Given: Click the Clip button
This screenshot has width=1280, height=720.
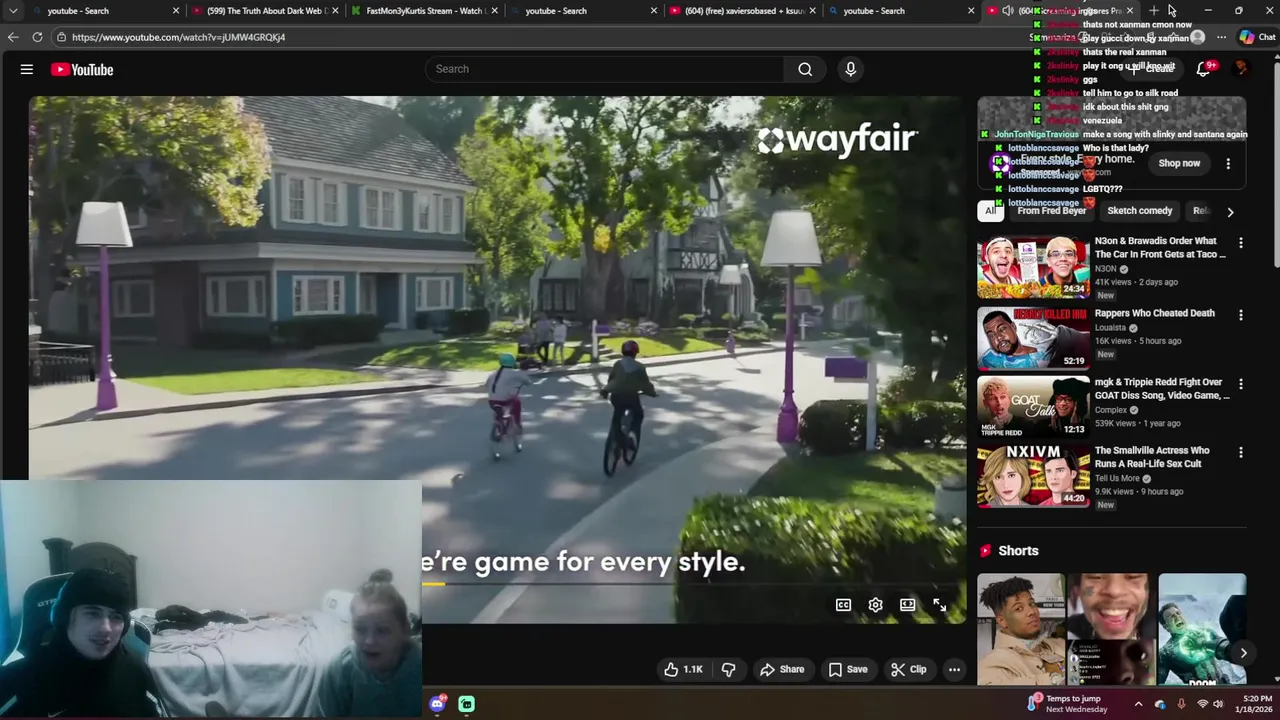Looking at the screenshot, I should [x=908, y=669].
